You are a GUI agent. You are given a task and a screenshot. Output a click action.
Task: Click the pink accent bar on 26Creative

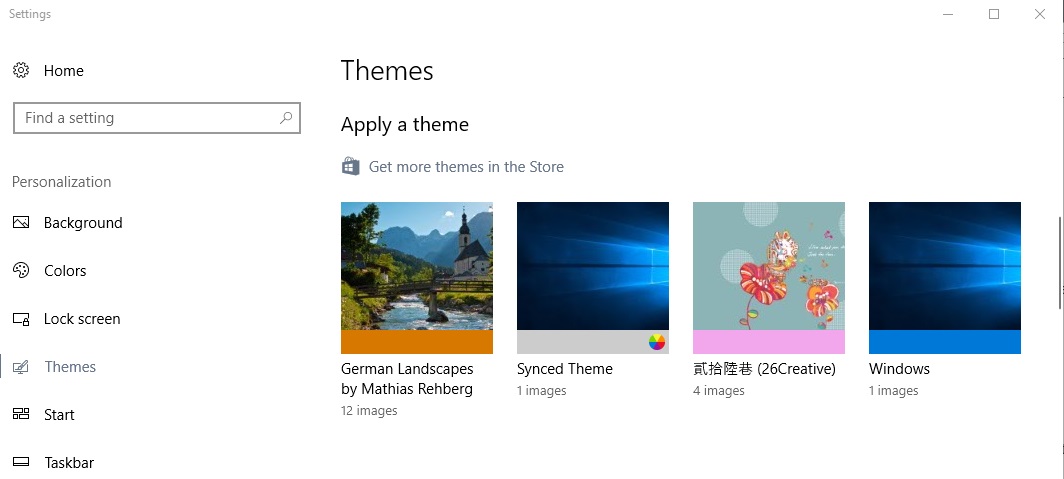(x=768, y=342)
